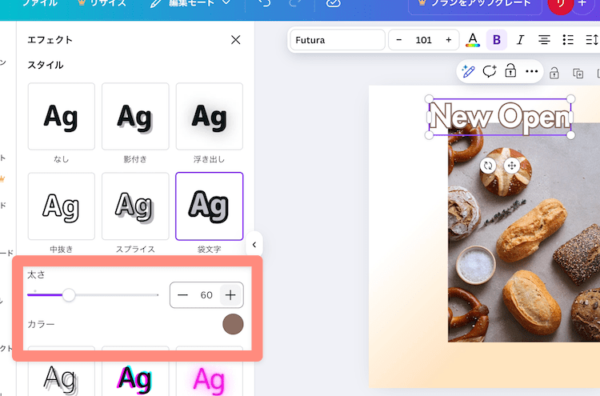Open the Magic Write pencil tool

468,71
